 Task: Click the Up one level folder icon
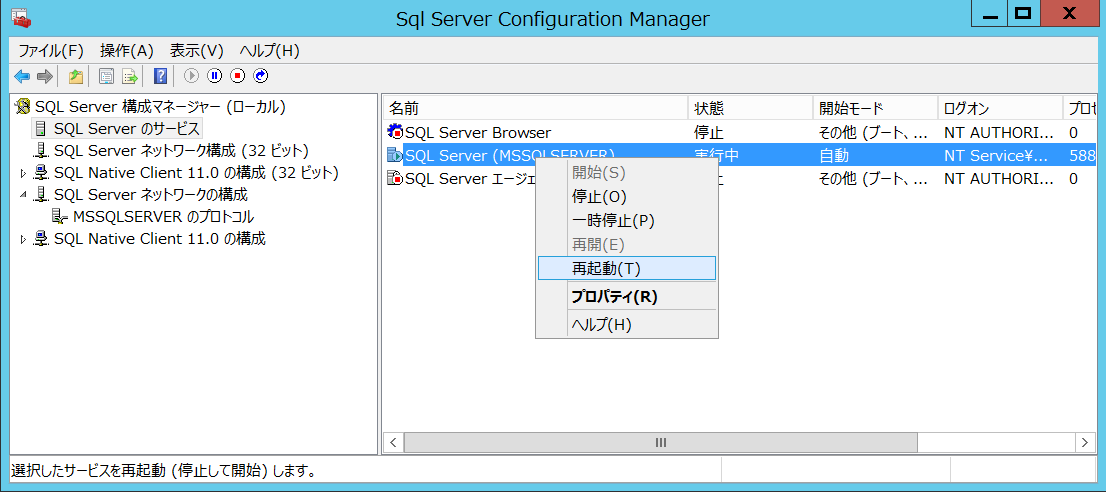coord(75,75)
